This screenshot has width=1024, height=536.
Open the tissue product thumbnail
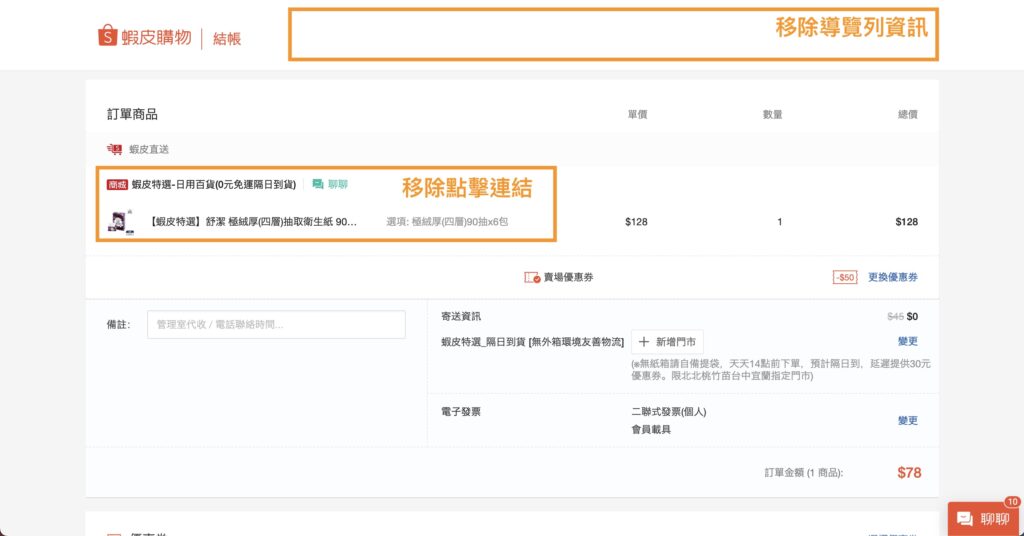pyautogui.click(x=120, y=222)
